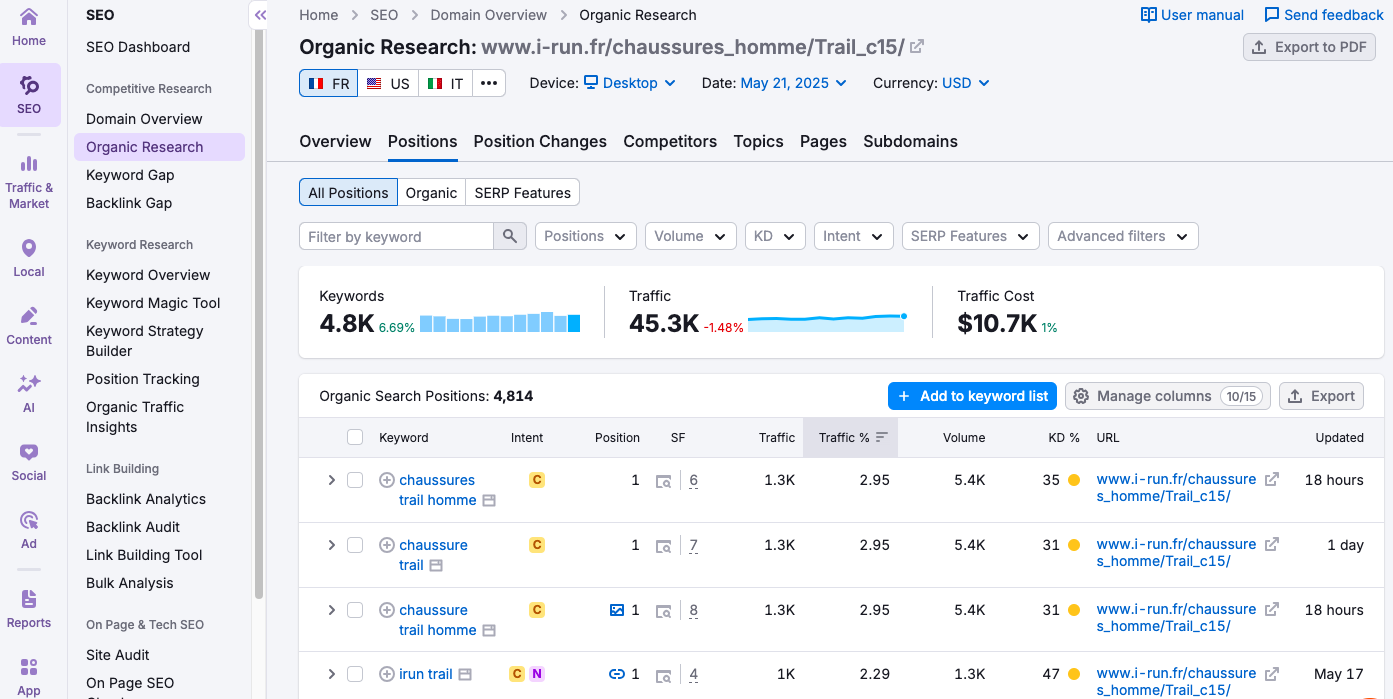Expand the 'chaussures trail homme' row
This screenshot has width=1393, height=699.
tap(331, 480)
